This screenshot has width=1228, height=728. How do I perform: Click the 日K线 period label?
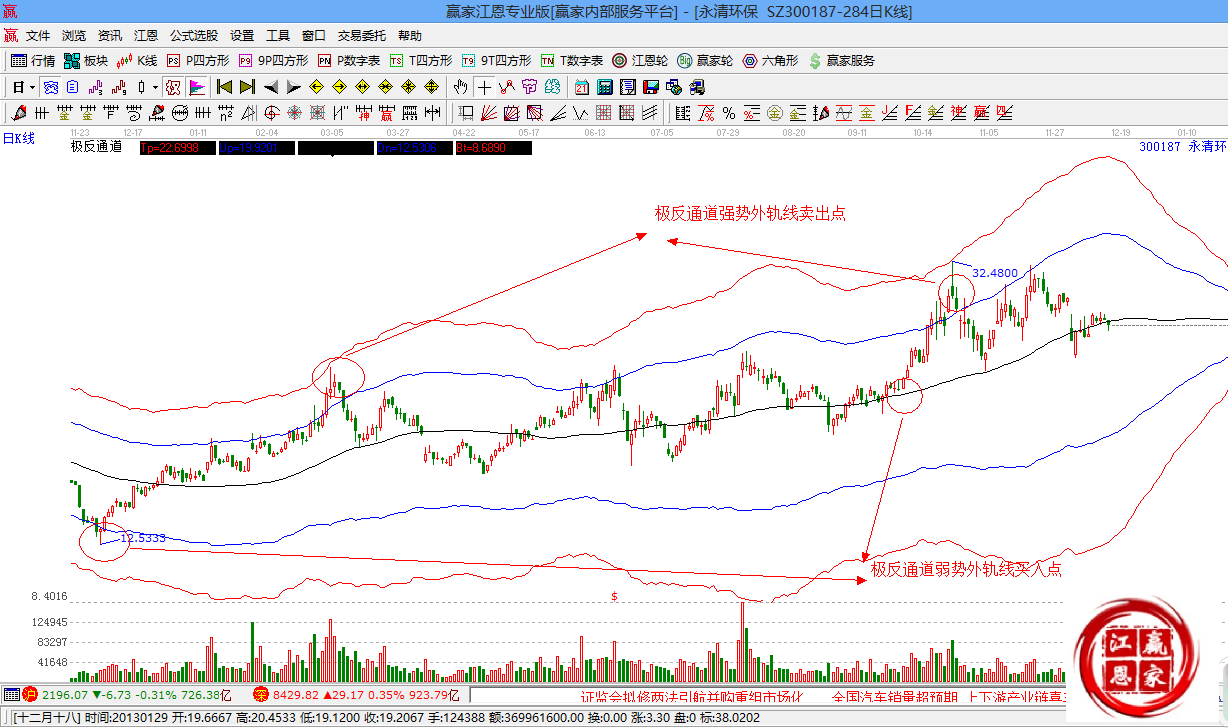[x=18, y=138]
